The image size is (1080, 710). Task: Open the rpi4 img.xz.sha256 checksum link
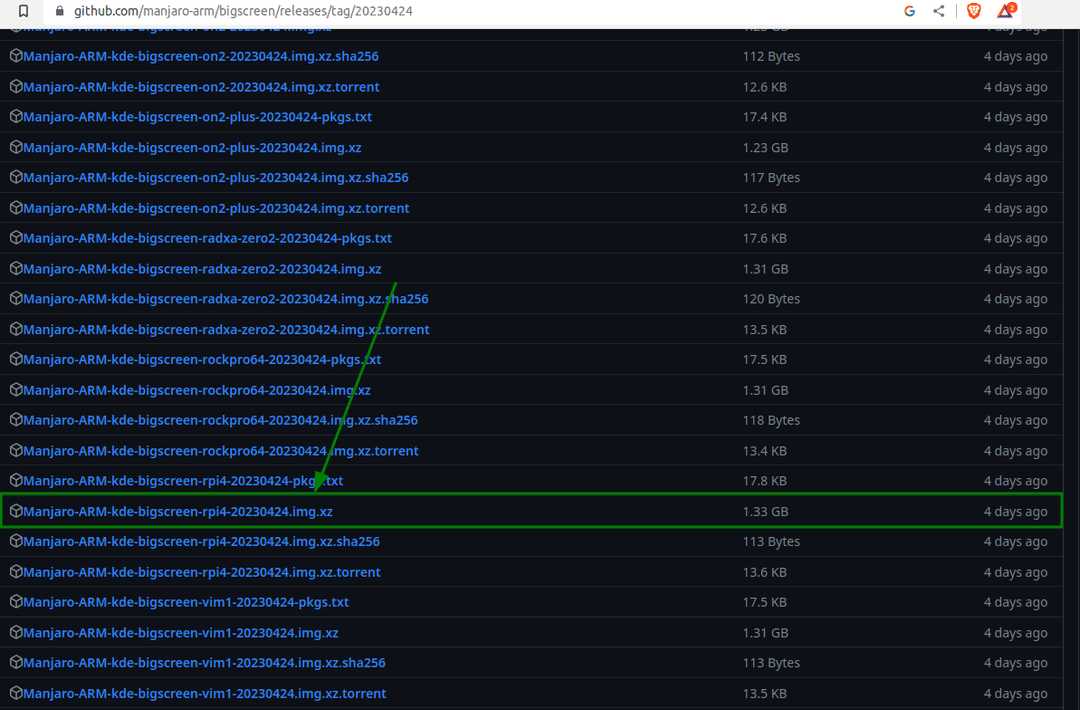[x=201, y=541]
